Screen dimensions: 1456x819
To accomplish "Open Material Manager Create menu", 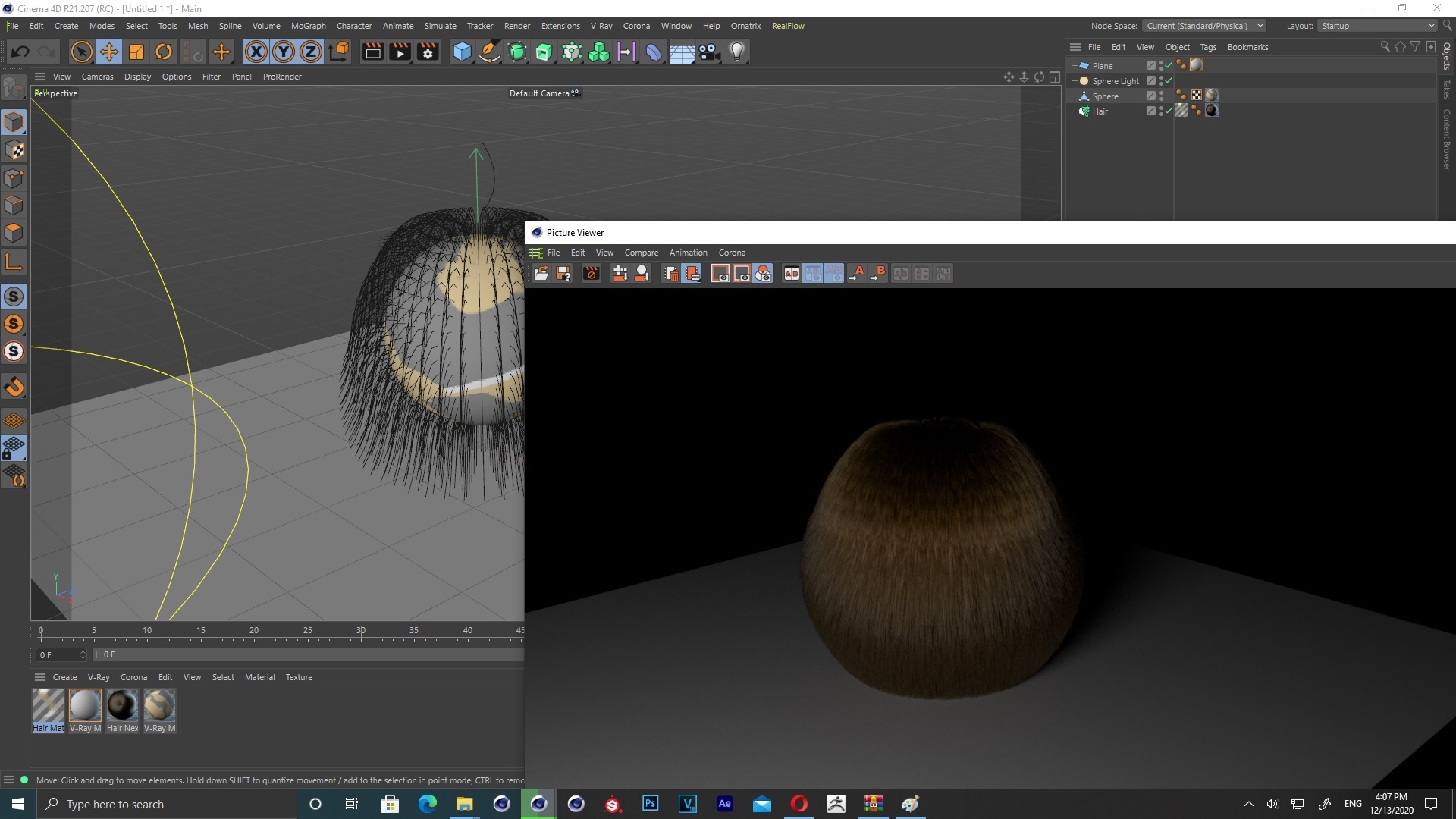I will (x=64, y=677).
